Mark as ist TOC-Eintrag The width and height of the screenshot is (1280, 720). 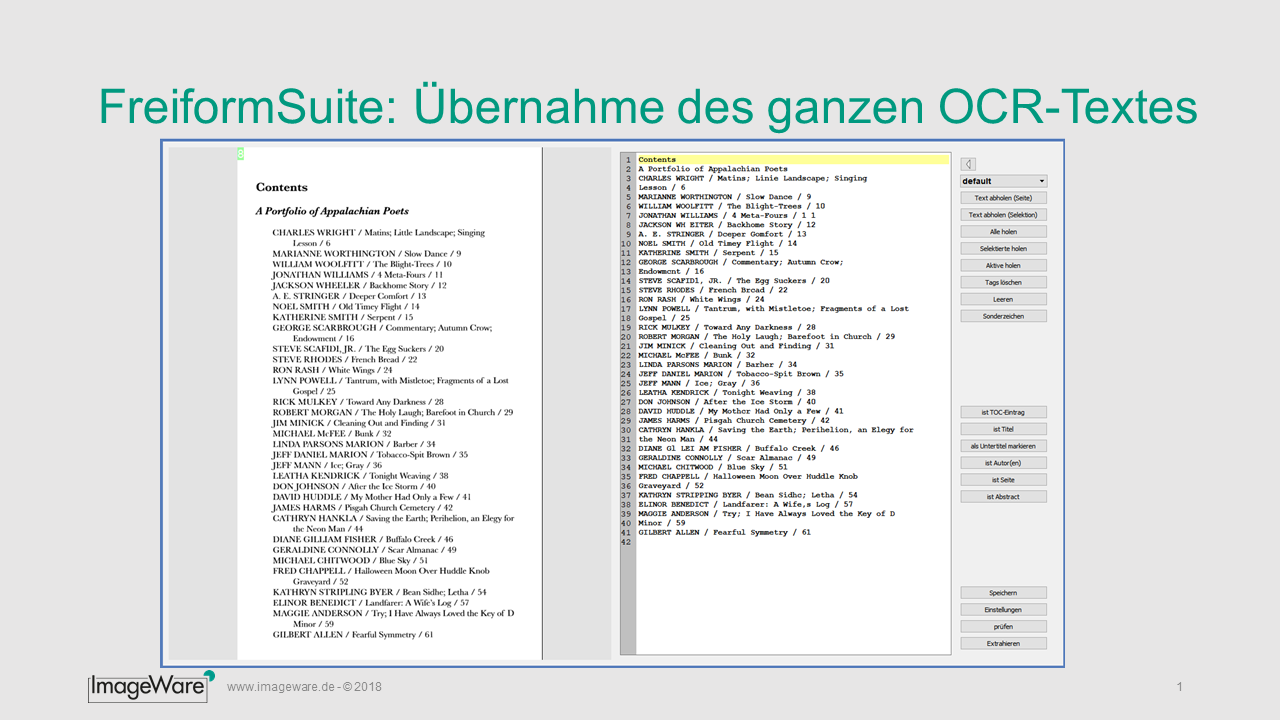click(x=1003, y=412)
